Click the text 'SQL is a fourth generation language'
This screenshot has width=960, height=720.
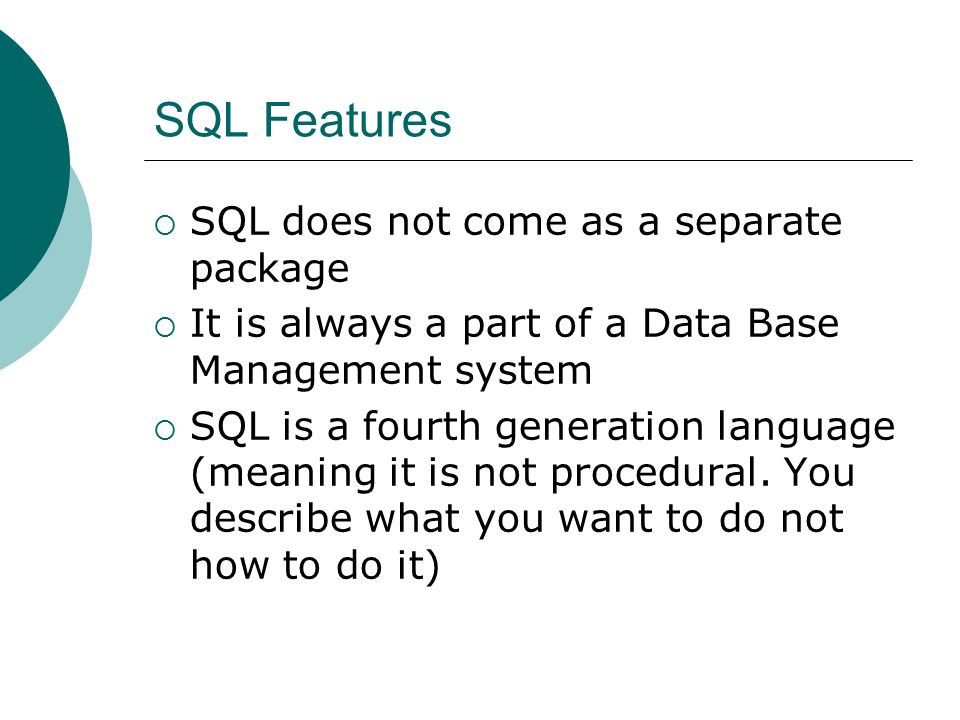pyautogui.click(x=542, y=427)
